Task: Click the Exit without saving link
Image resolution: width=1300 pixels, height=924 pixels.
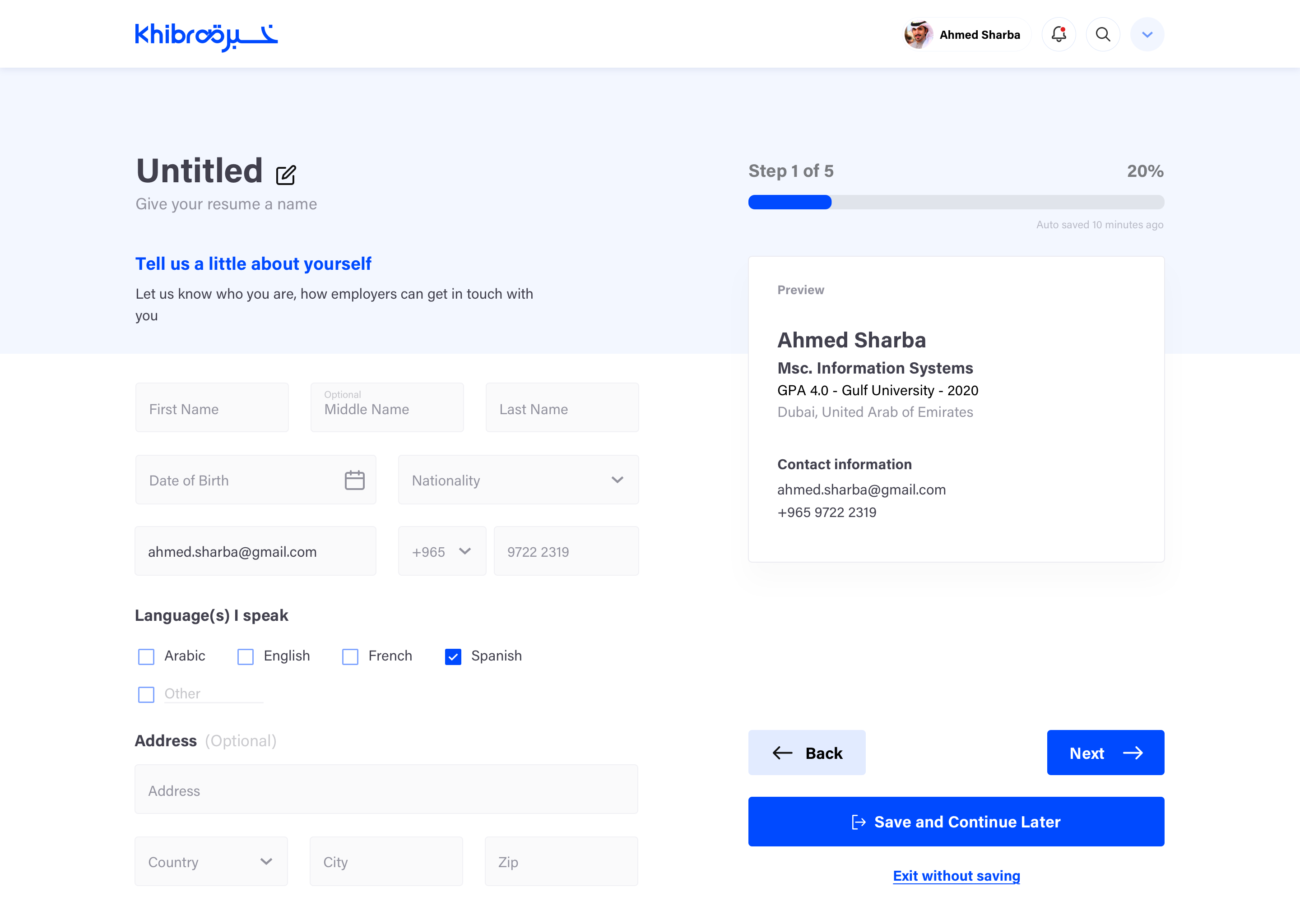Action: 956,876
